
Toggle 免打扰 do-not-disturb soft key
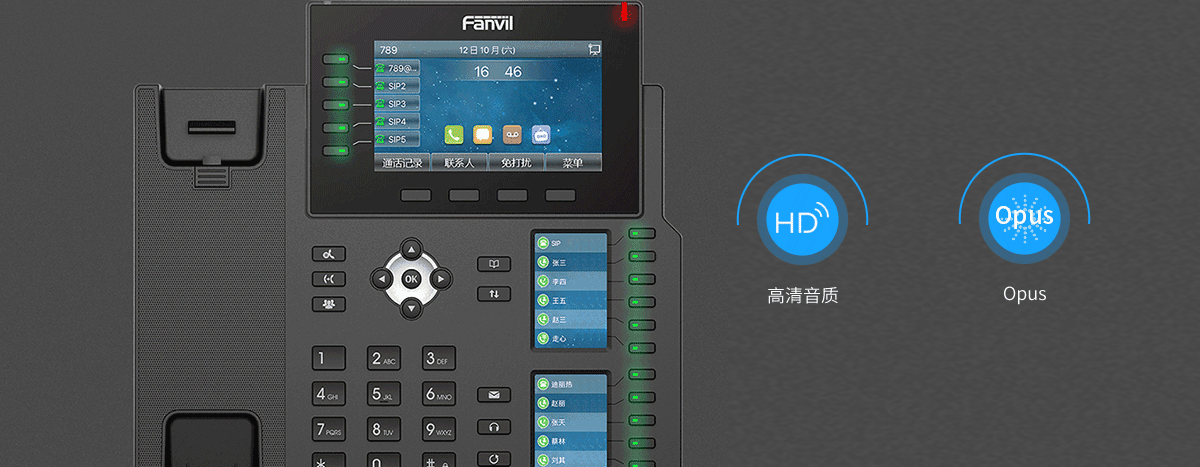pos(516,162)
